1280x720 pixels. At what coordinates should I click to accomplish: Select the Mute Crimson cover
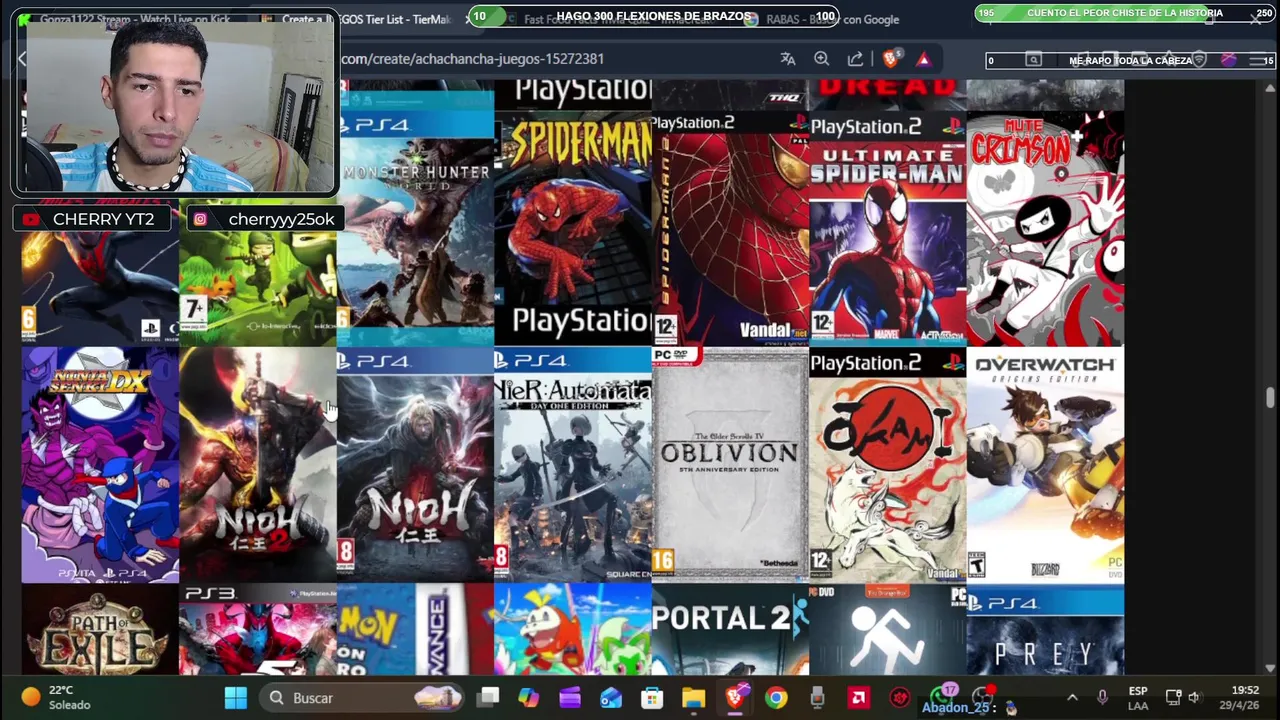[1046, 228]
